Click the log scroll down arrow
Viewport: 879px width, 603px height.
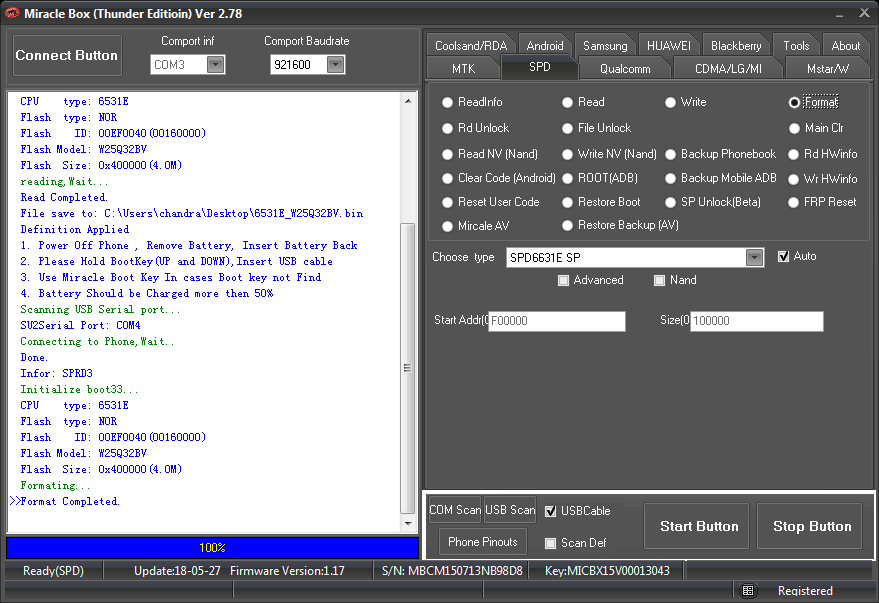(408, 524)
